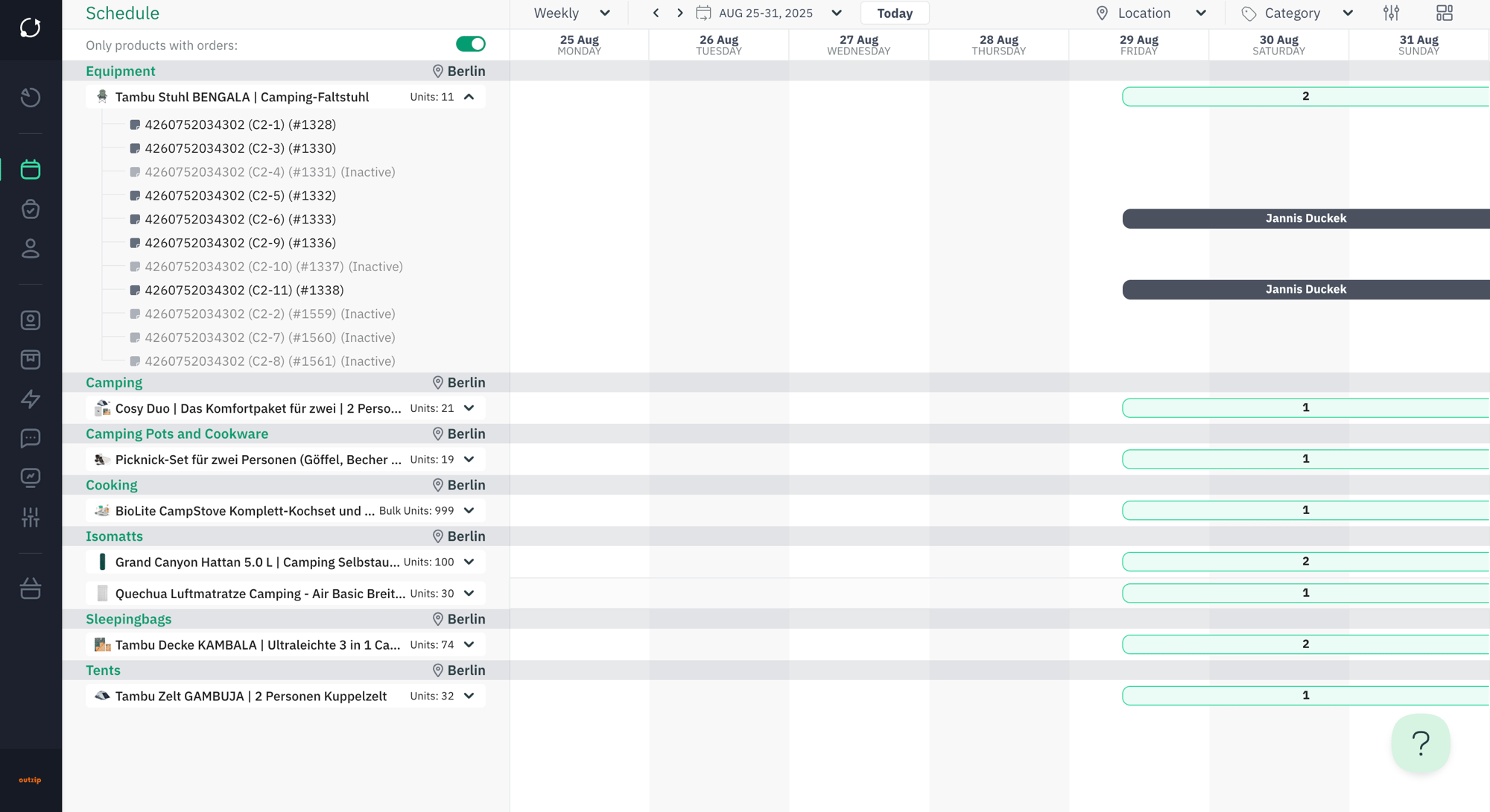The image size is (1490, 812).
Task: Open the Category filter dropdown
Action: coord(1297,13)
